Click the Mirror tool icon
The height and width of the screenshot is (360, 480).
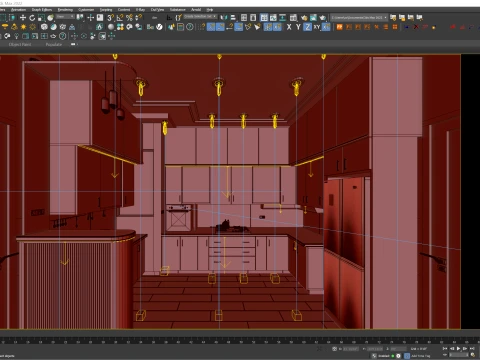224,18
